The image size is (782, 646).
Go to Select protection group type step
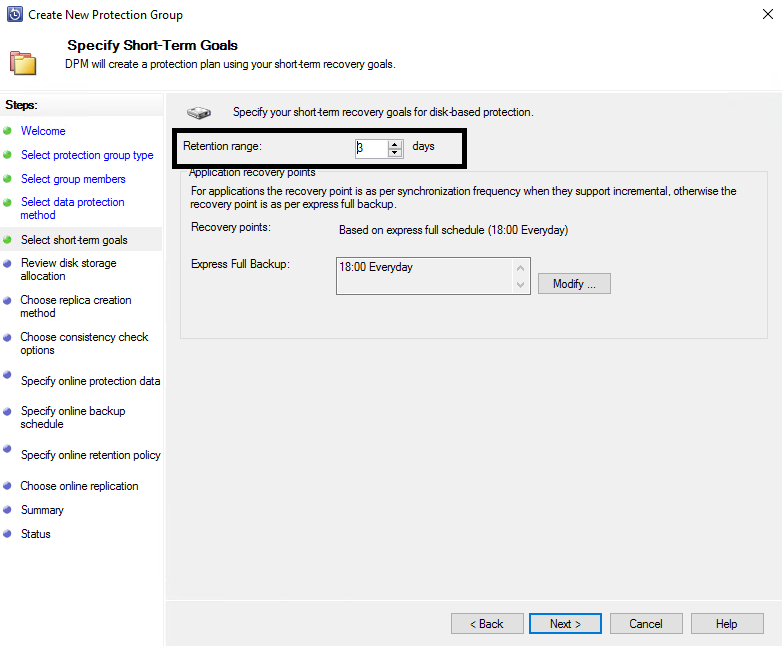click(x=87, y=155)
